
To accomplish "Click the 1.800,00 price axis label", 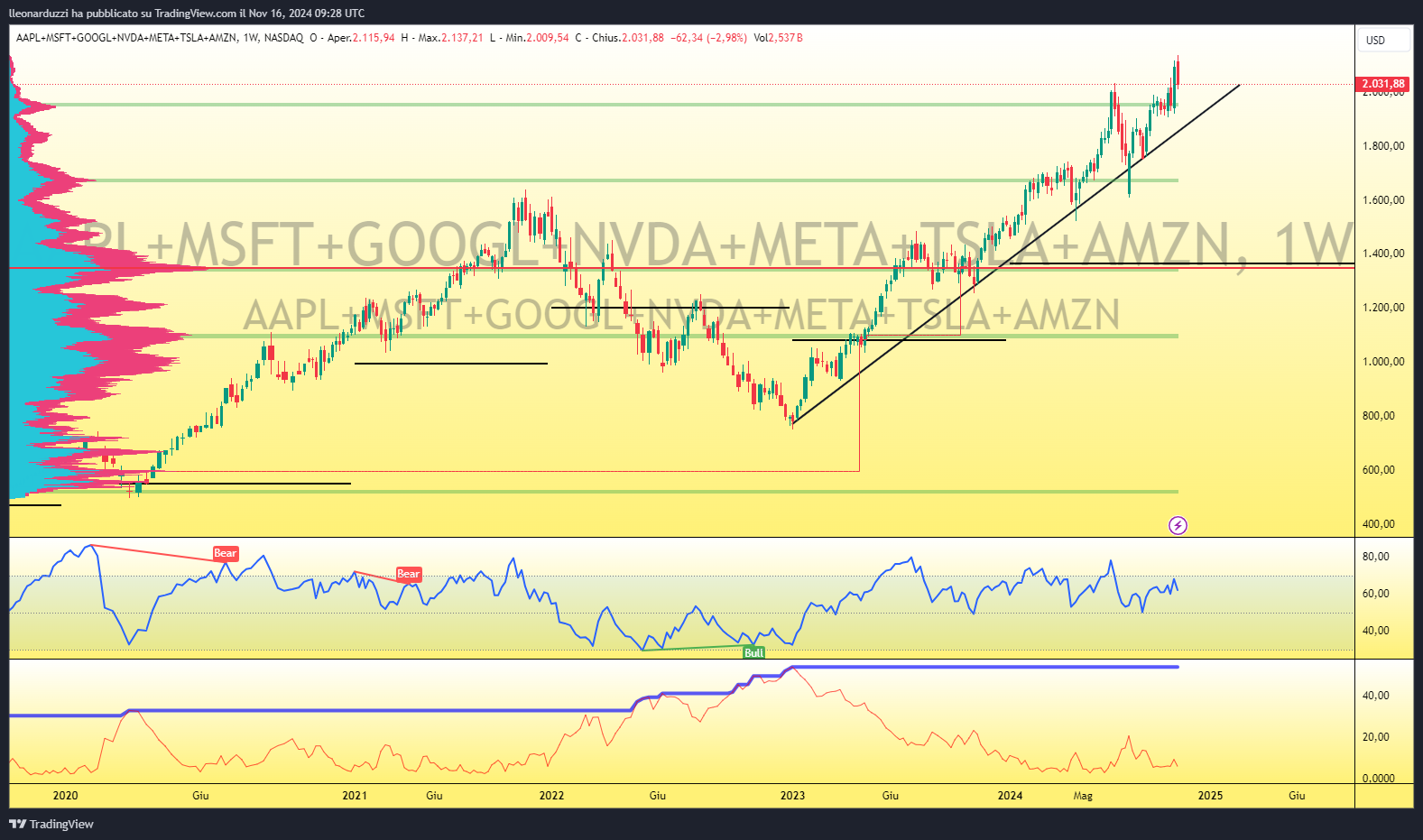I will coord(1383,146).
